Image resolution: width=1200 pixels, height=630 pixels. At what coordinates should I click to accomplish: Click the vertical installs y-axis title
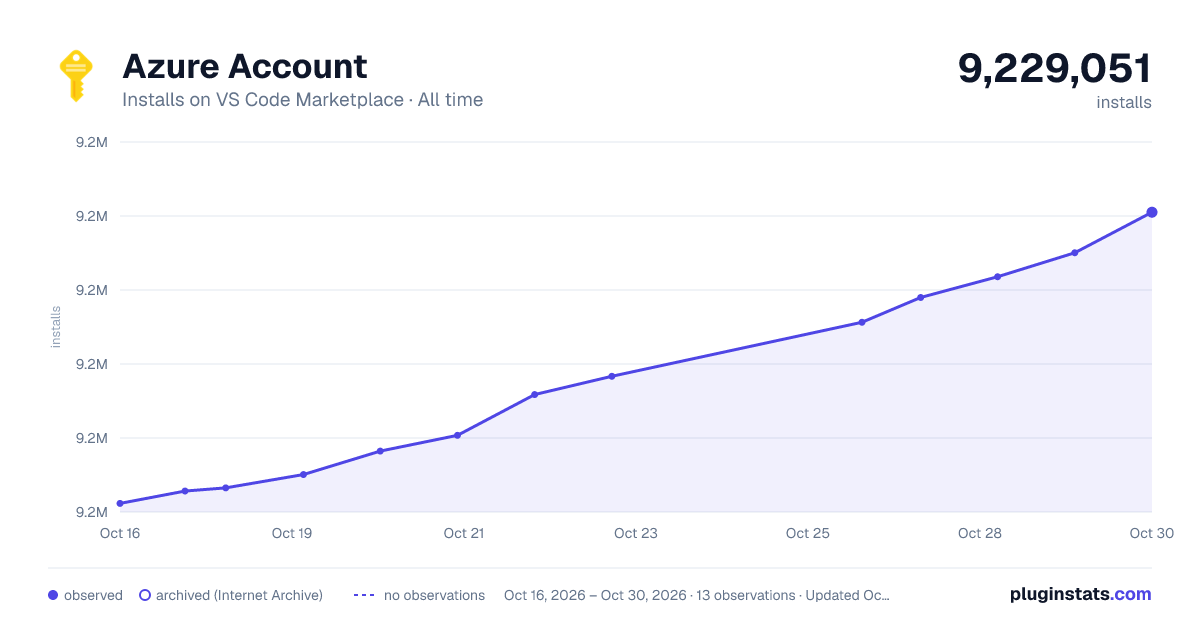pos(56,327)
